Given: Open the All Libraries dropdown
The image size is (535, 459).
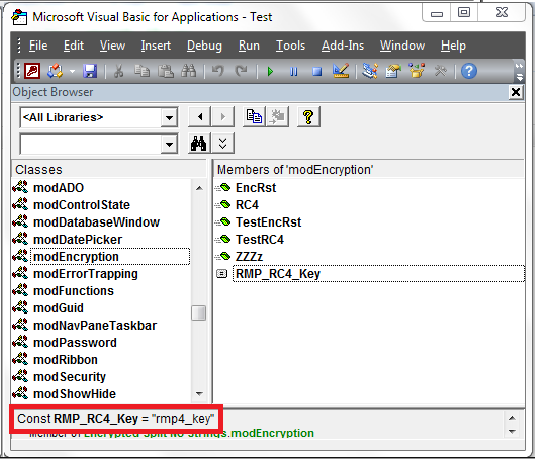Looking at the screenshot, I should point(169,117).
